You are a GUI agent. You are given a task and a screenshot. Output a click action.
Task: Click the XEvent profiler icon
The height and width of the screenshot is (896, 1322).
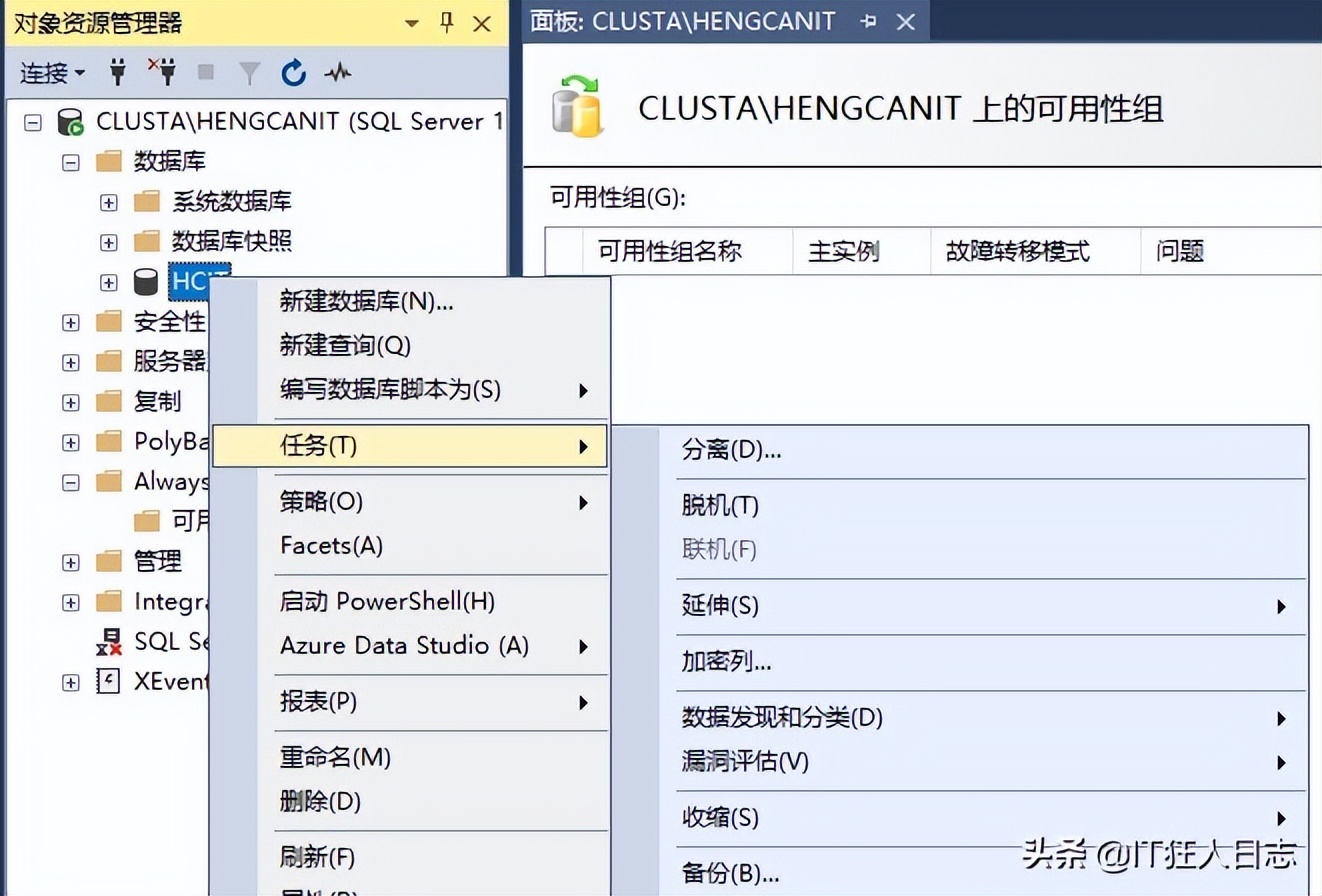click(108, 682)
